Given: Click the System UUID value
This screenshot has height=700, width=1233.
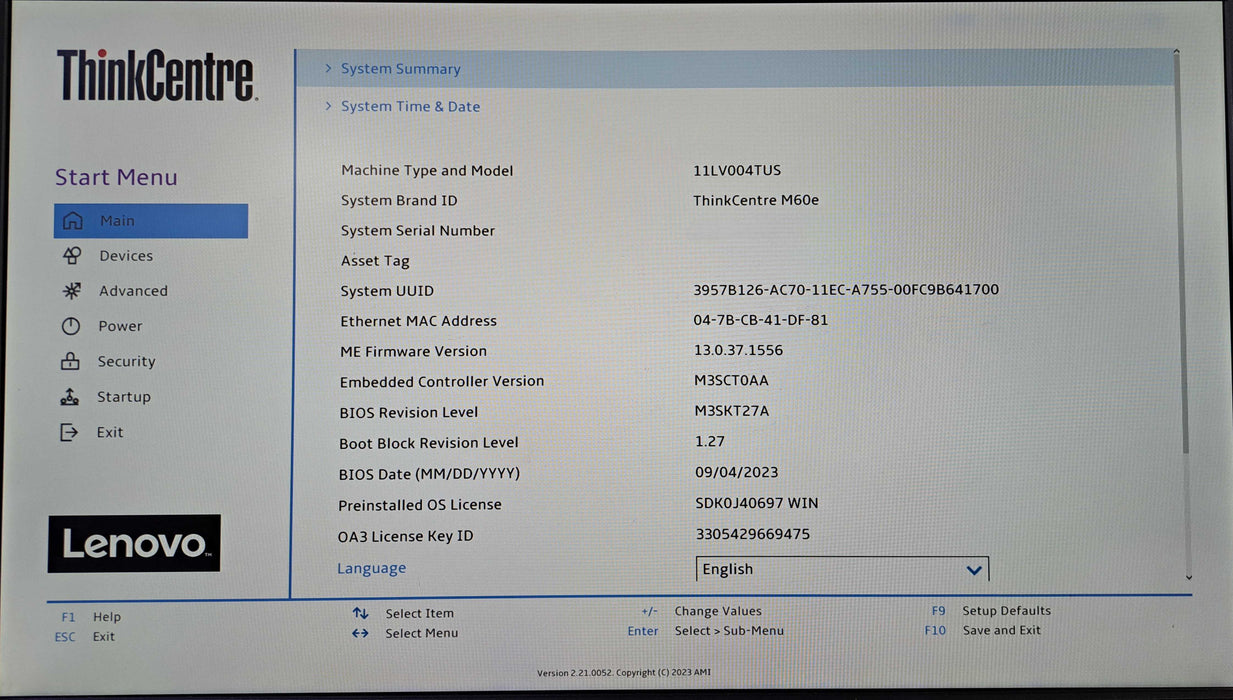Looking at the screenshot, I should coord(846,290).
